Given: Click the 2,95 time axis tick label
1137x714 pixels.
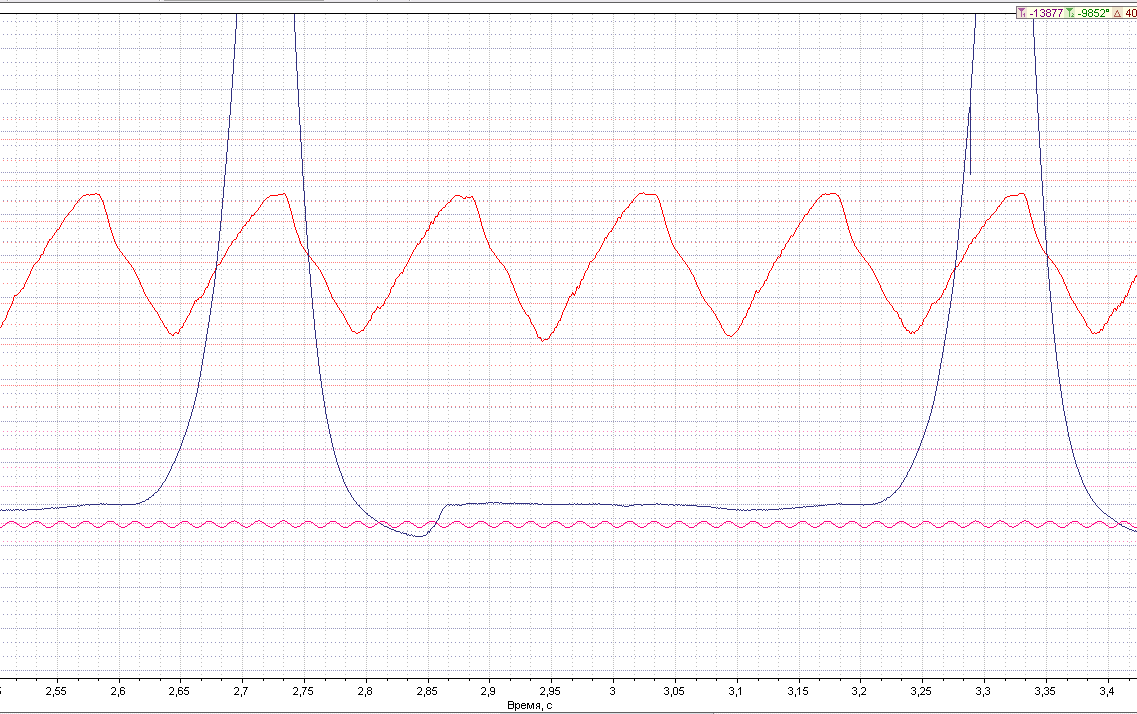Looking at the screenshot, I should click(x=550, y=691).
